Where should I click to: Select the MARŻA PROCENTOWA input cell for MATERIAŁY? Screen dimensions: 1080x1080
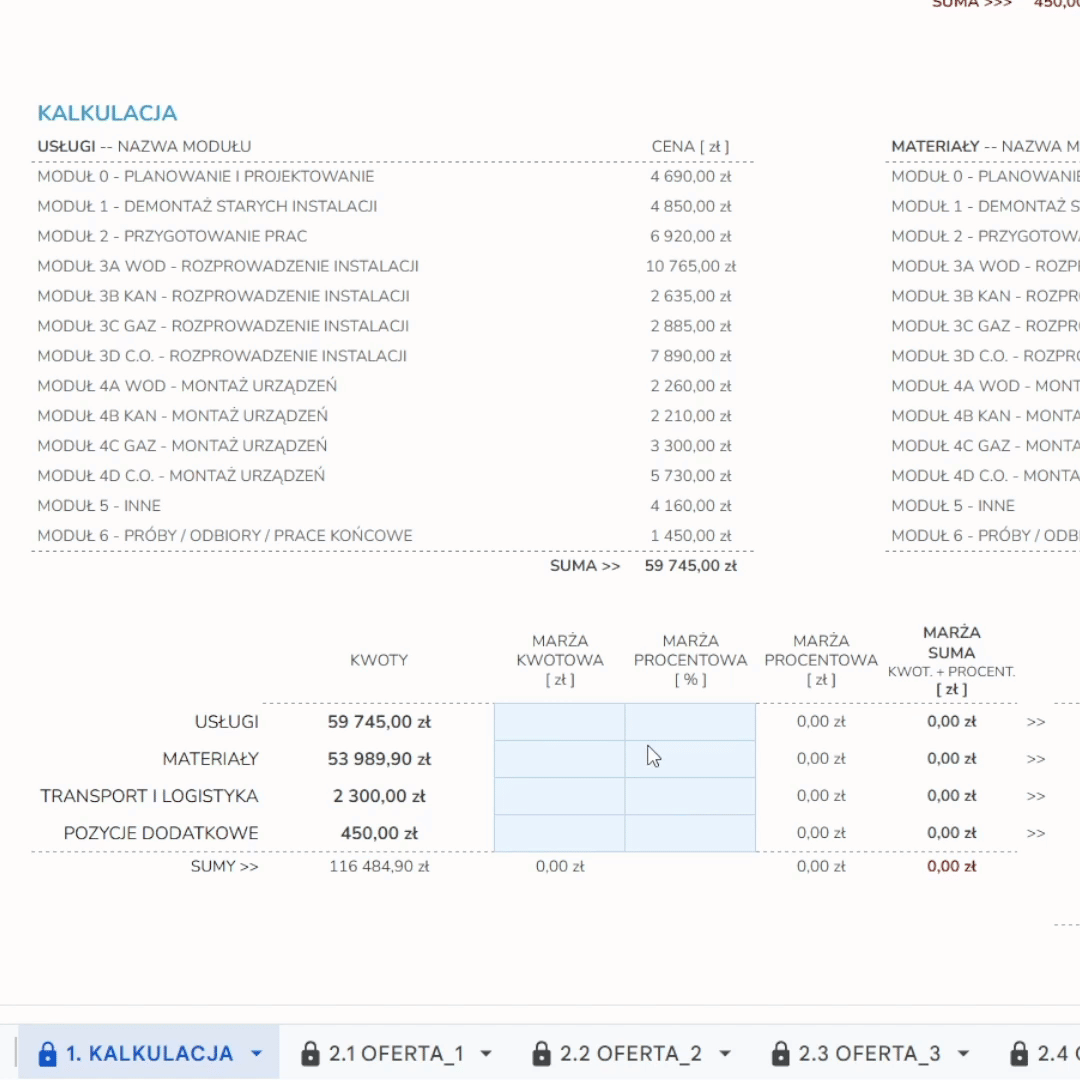(x=690, y=759)
